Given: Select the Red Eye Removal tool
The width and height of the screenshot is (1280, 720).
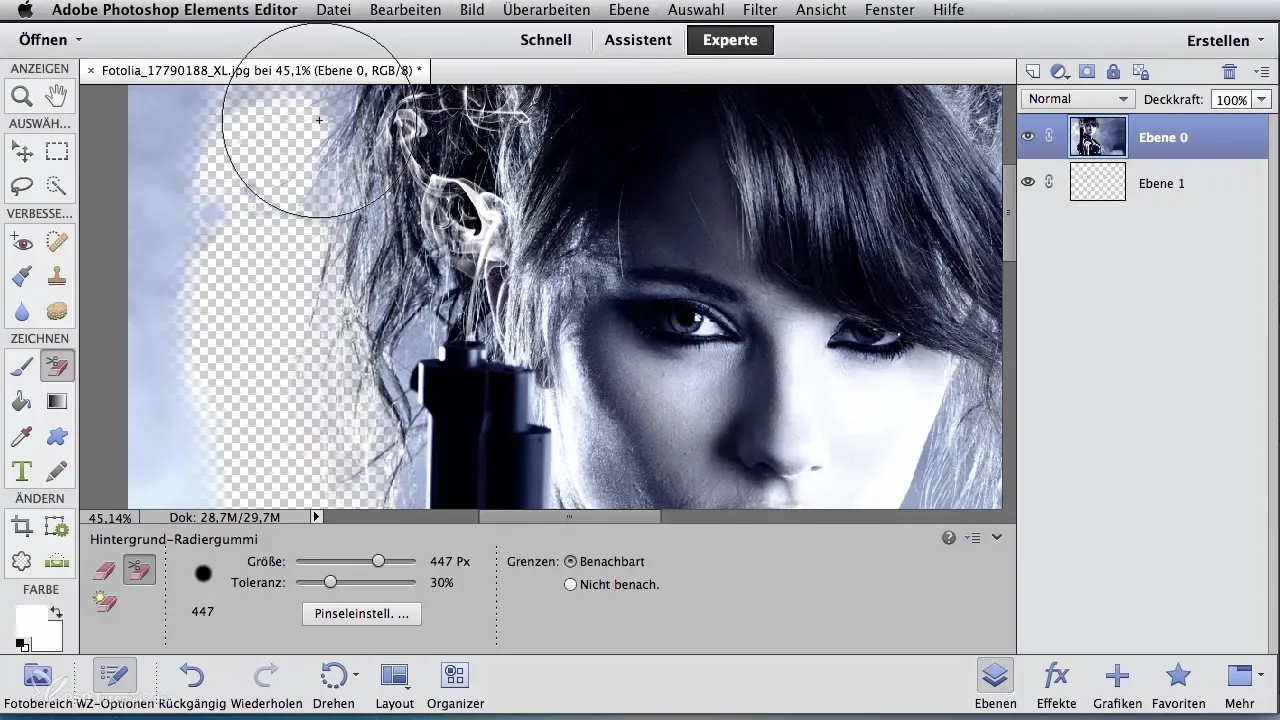Looking at the screenshot, I should coord(21,241).
